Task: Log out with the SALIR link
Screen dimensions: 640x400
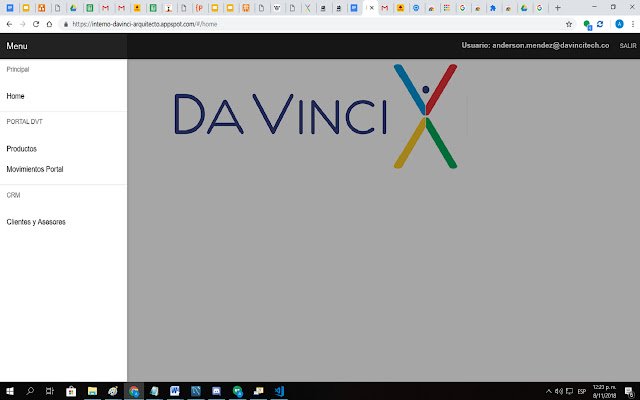Action: (x=628, y=46)
